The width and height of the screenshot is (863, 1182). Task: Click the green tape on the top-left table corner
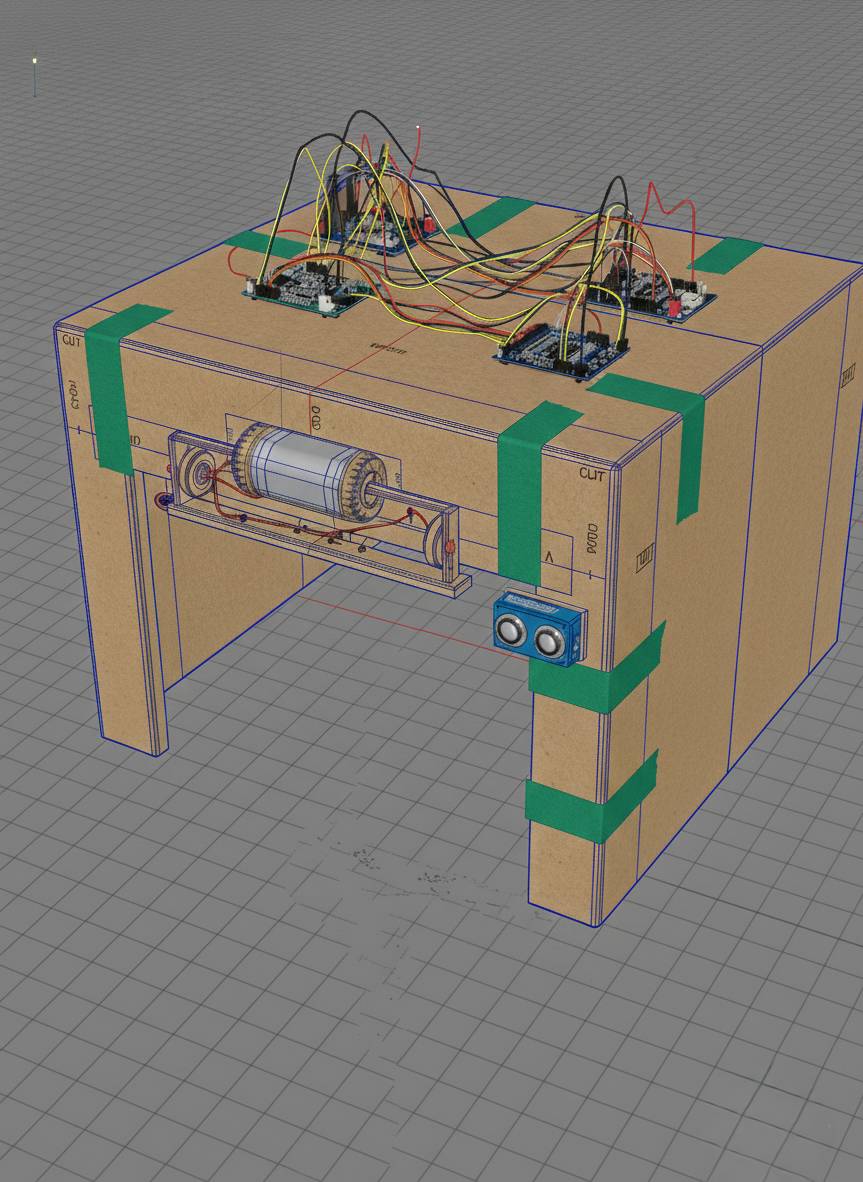click(x=110, y=385)
